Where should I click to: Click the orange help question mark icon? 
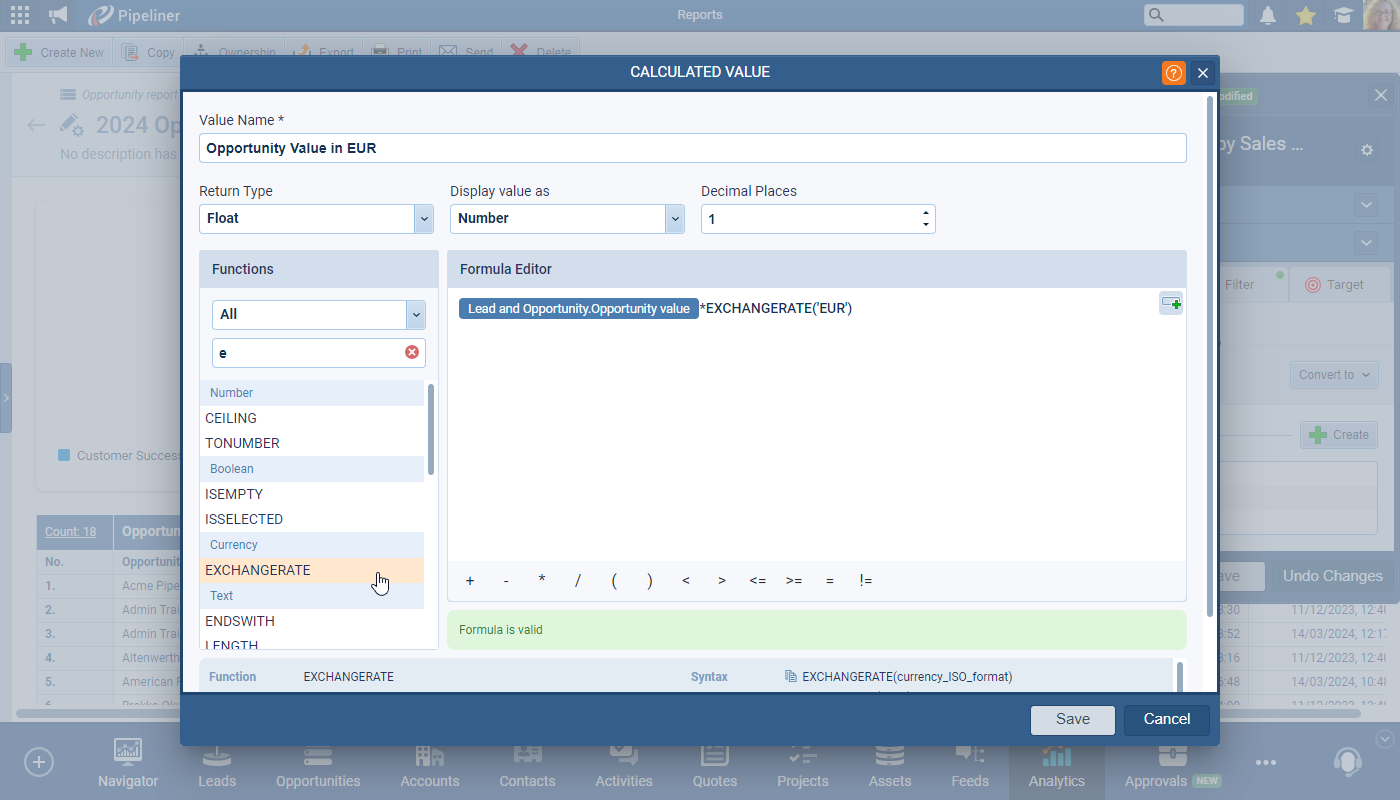pos(1173,73)
